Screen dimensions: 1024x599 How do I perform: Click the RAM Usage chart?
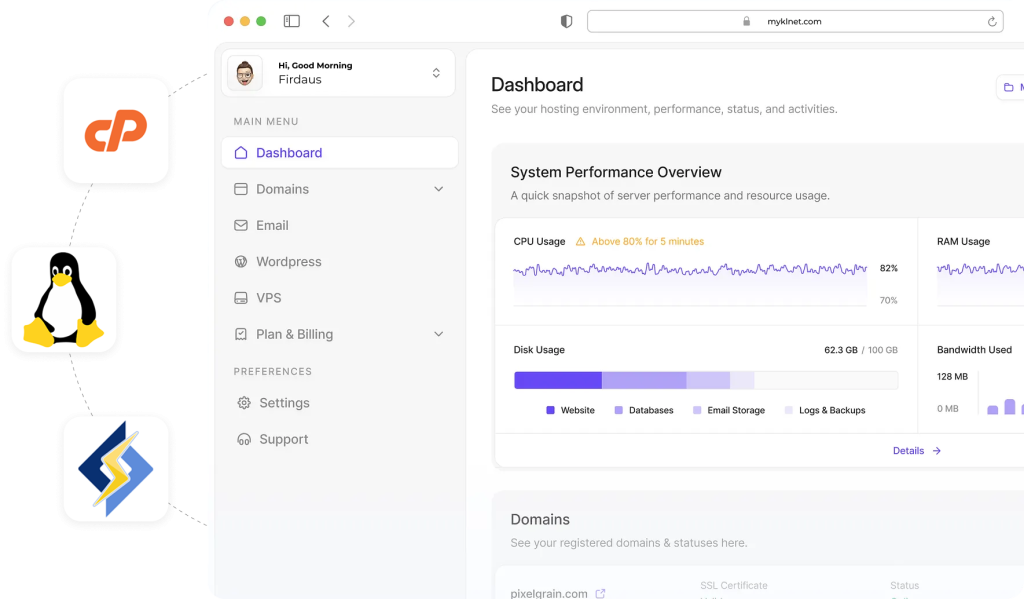980,283
